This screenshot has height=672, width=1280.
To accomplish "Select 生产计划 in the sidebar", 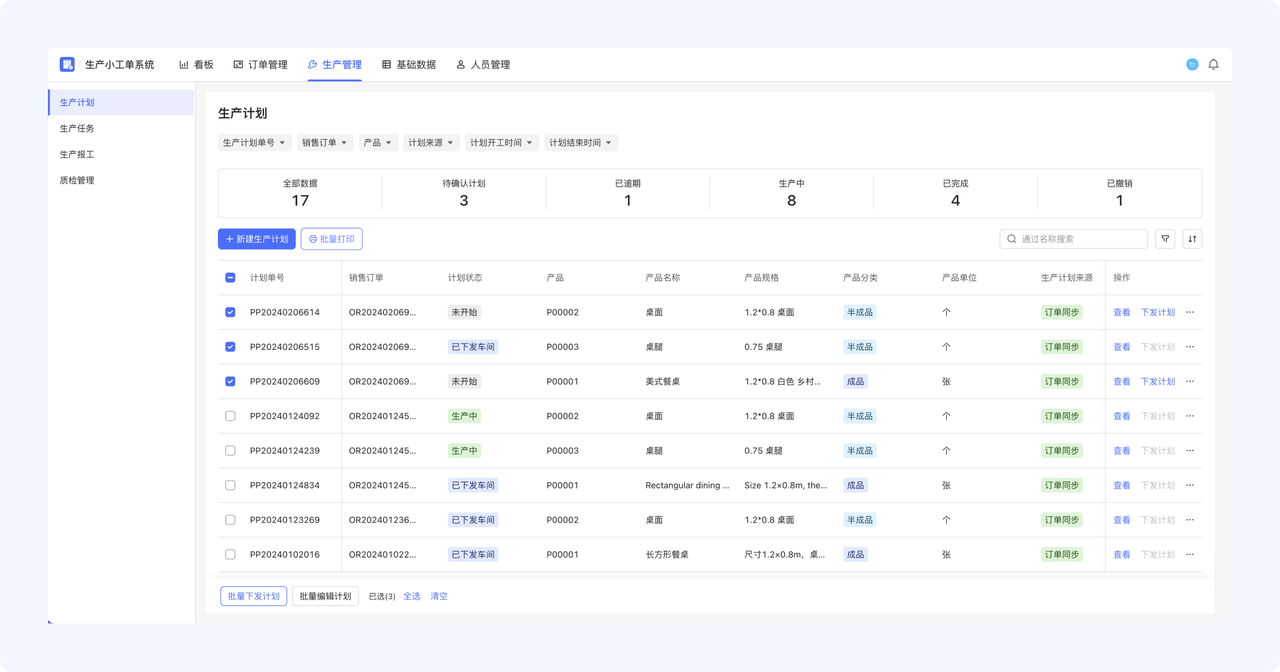I will [121, 102].
